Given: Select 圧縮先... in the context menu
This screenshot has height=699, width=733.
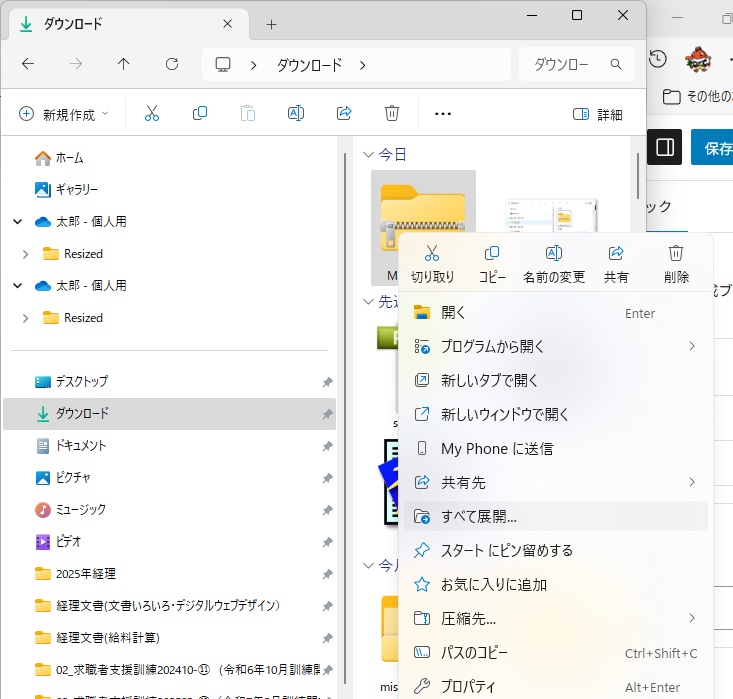Looking at the screenshot, I should pos(555,619).
